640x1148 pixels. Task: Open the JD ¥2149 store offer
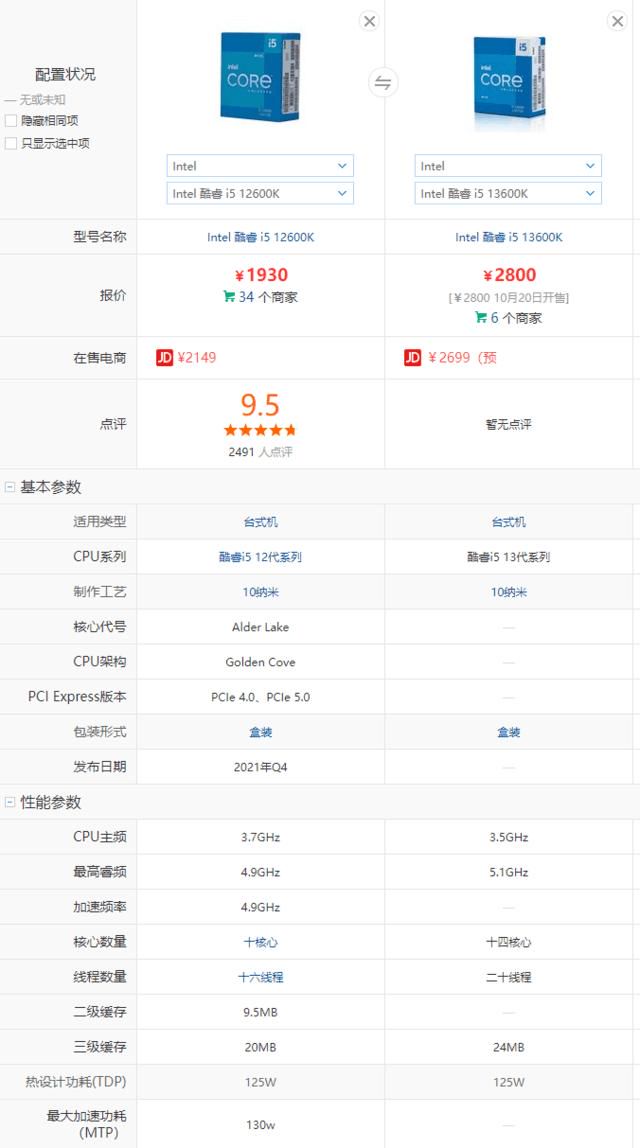click(196, 357)
